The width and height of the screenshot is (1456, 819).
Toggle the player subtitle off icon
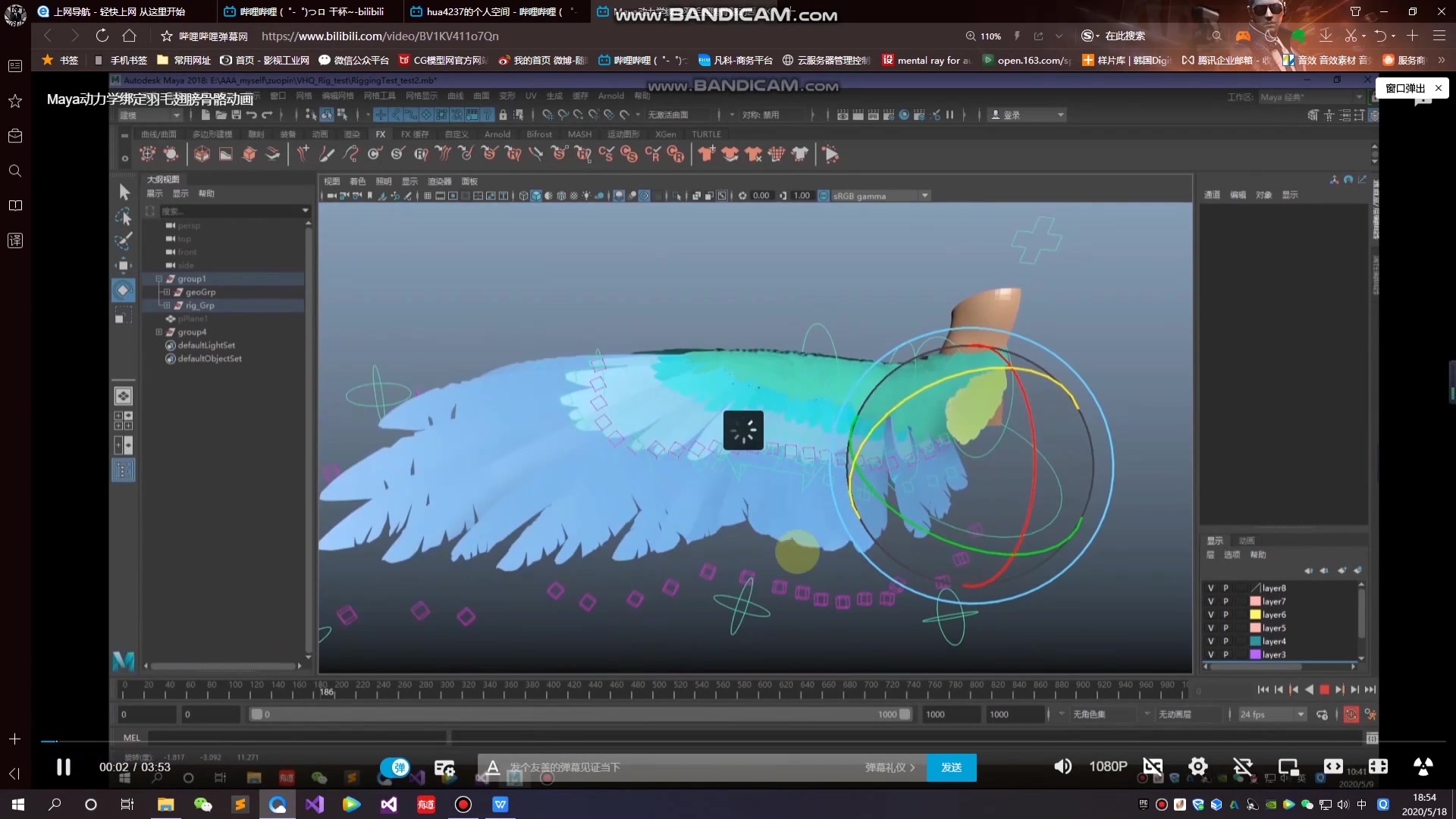tap(1153, 767)
